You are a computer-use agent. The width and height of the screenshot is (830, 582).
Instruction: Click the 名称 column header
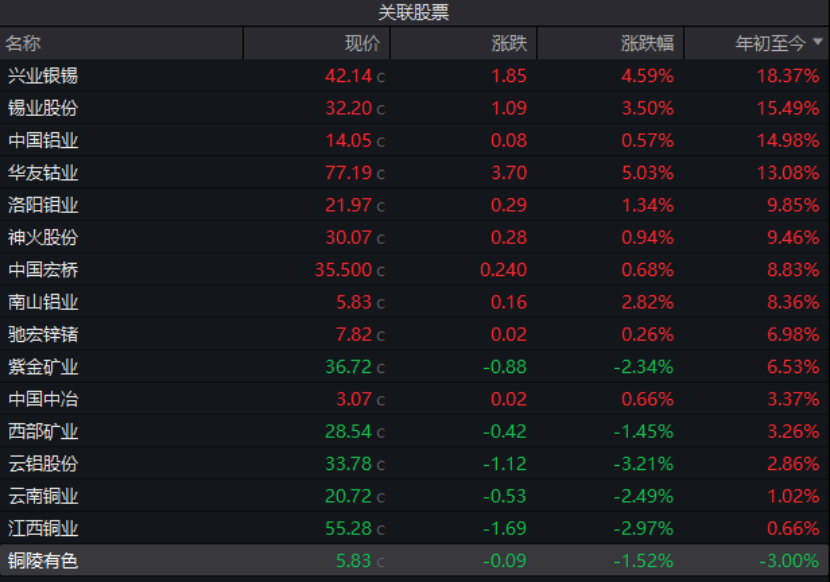pos(24,43)
